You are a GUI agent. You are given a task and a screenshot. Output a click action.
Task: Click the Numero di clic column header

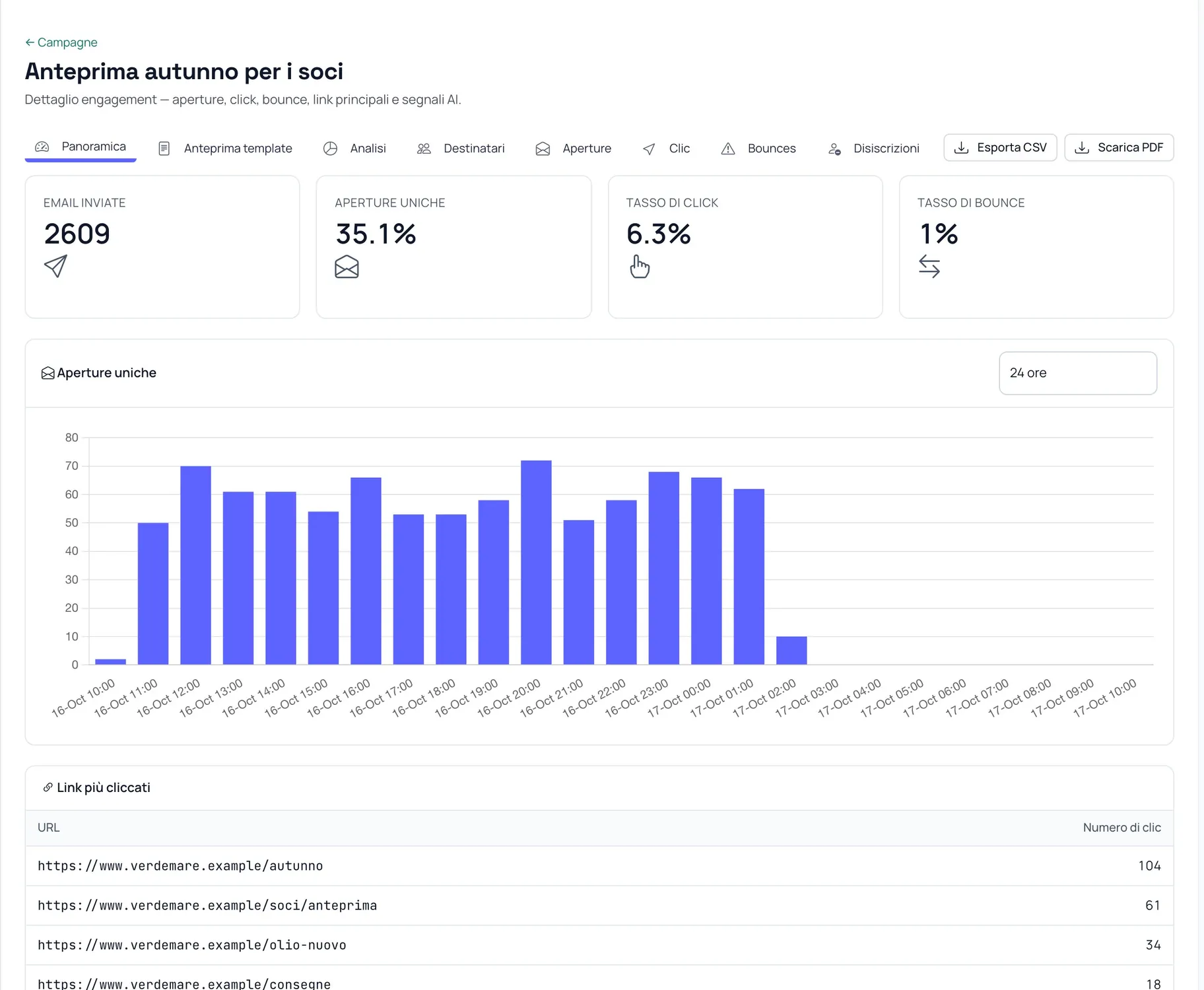pos(1121,828)
